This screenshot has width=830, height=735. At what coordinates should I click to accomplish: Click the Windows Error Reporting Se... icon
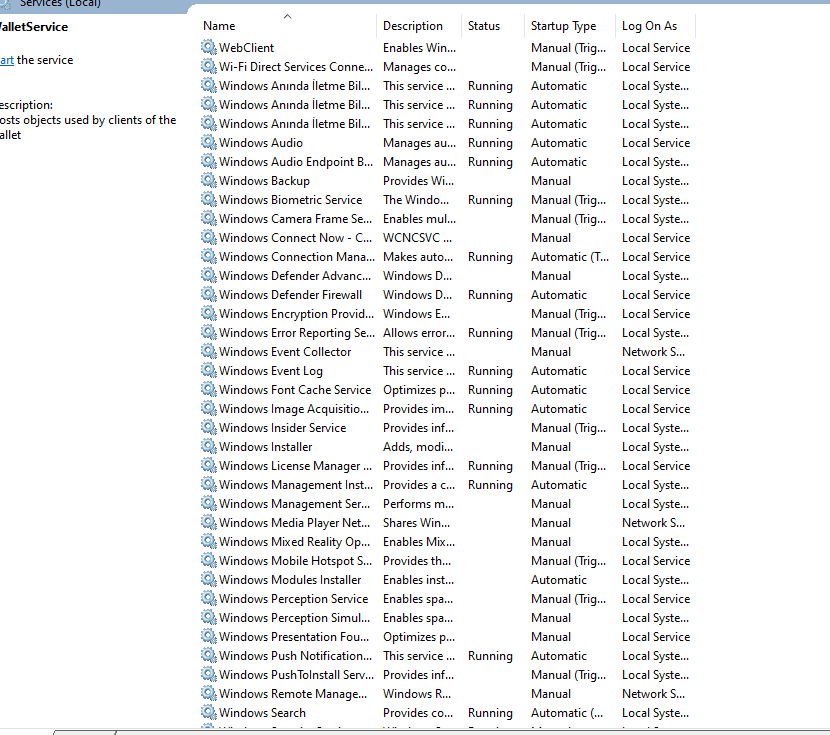tap(209, 333)
